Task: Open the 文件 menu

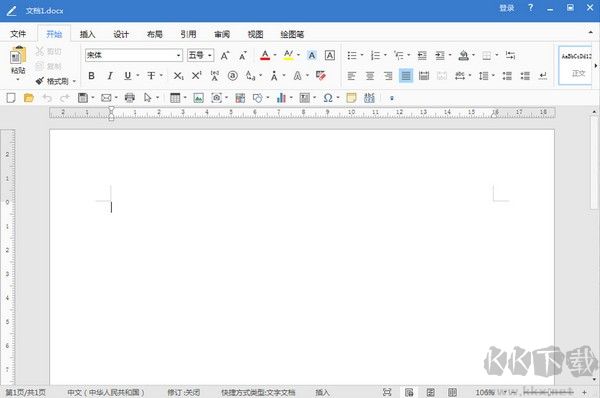Action: pyautogui.click(x=18, y=34)
